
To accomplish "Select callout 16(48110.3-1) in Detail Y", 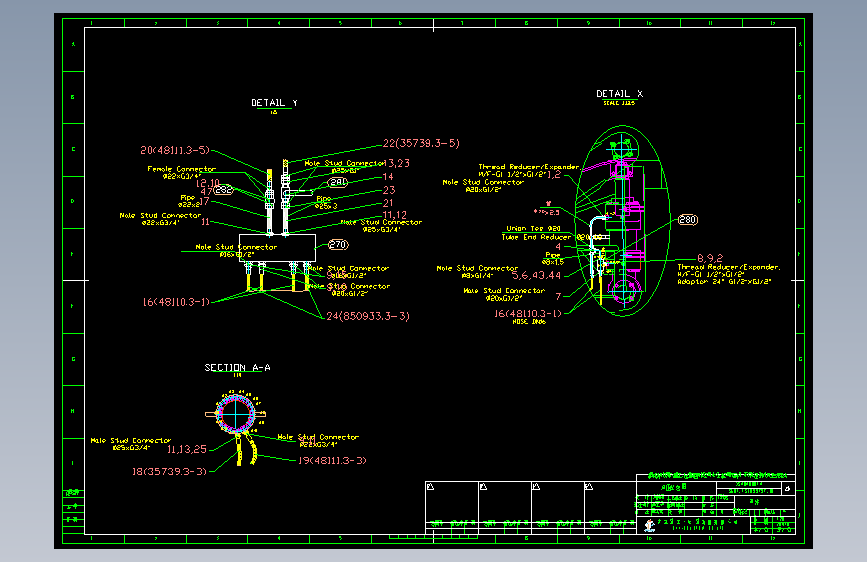I will (x=176, y=302).
